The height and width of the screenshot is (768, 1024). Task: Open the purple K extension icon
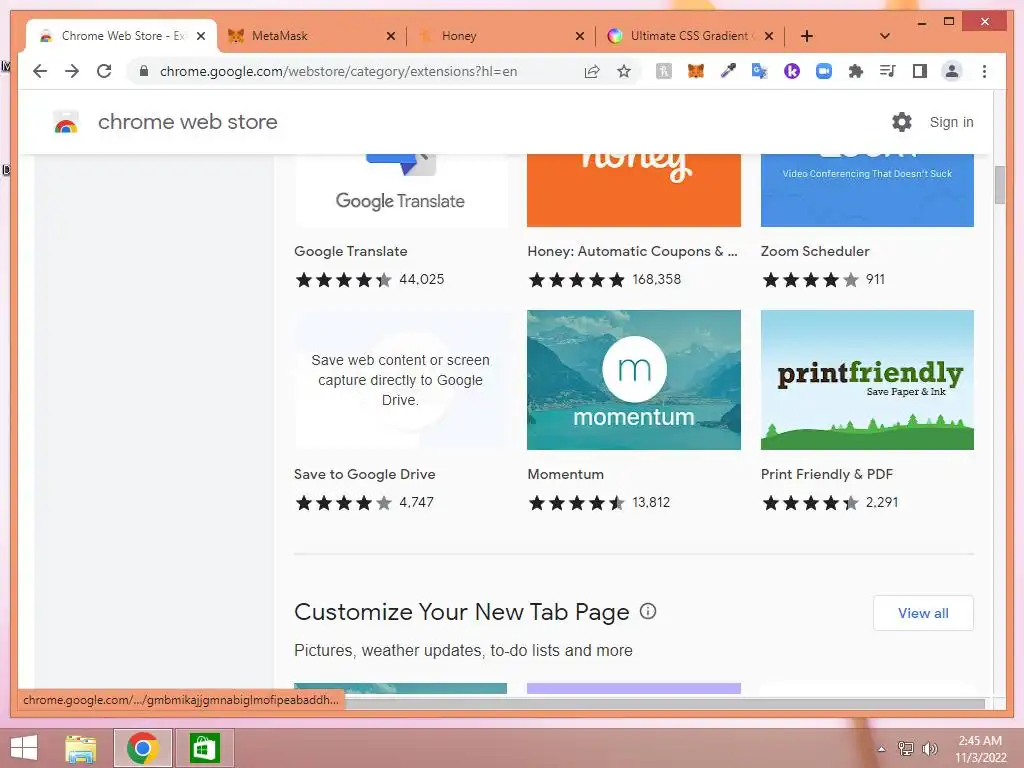click(792, 71)
